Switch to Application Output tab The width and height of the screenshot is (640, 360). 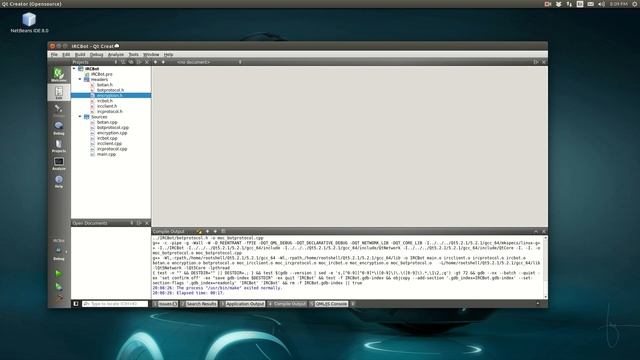[243, 304]
